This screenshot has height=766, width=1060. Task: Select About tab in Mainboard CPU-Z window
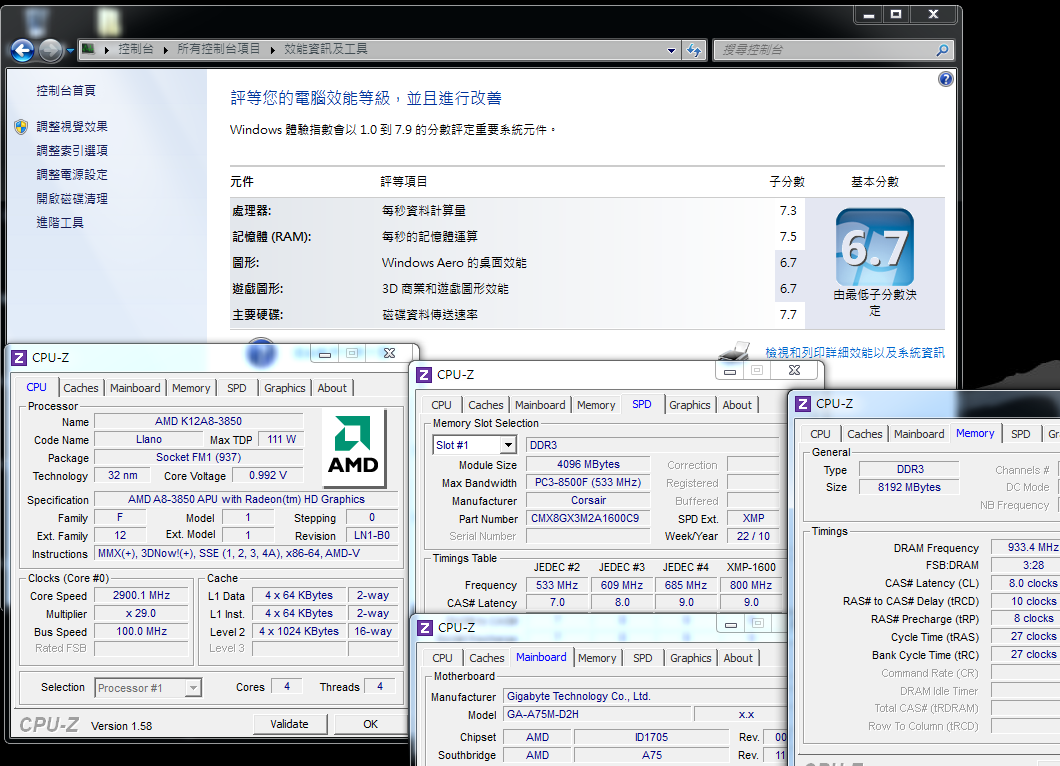[x=738, y=658]
